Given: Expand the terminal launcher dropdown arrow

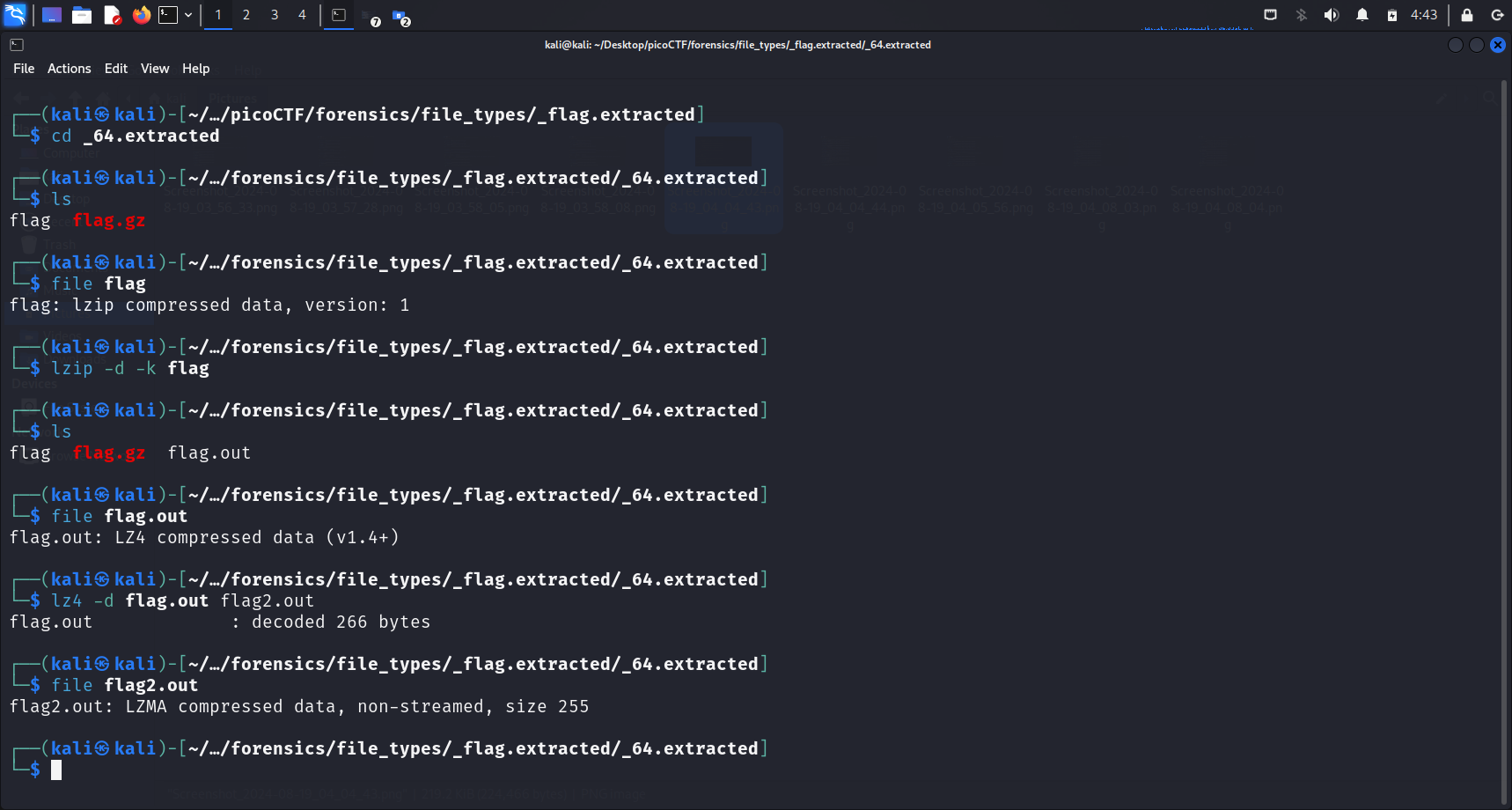Looking at the screenshot, I should [188, 15].
